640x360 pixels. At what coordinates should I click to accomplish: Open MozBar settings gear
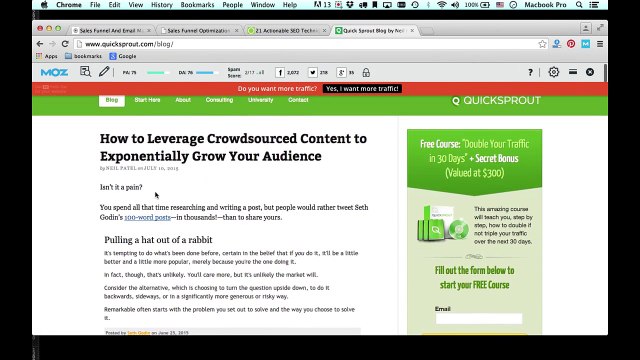[x=553, y=72]
